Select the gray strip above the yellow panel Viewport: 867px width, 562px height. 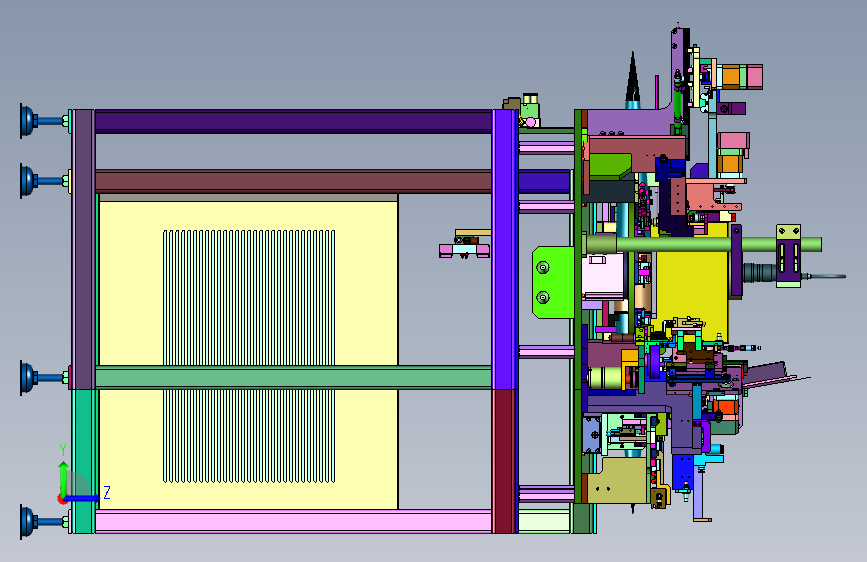pyautogui.click(x=248, y=197)
